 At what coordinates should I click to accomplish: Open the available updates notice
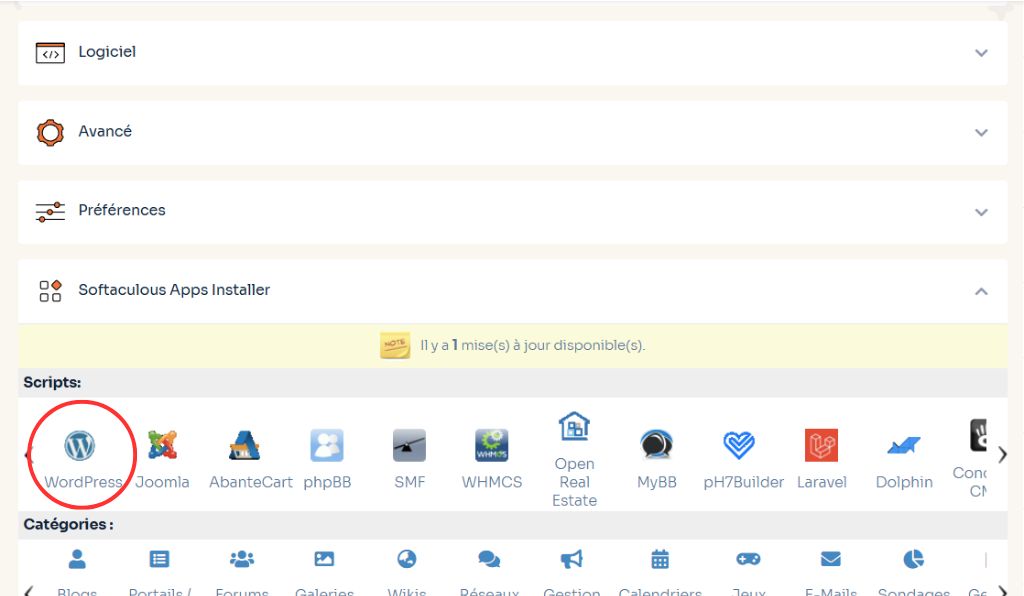click(532, 345)
